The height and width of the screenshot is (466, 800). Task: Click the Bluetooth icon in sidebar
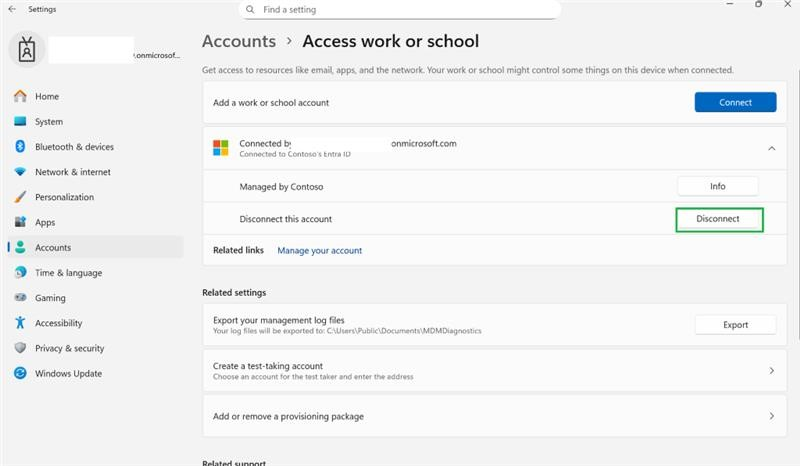(x=20, y=146)
